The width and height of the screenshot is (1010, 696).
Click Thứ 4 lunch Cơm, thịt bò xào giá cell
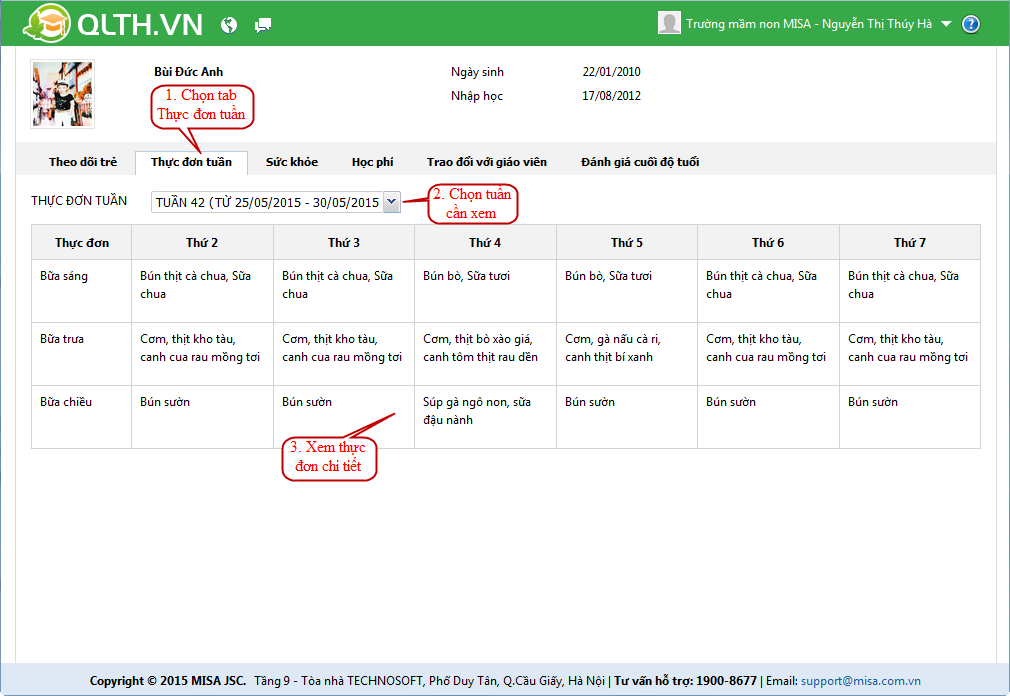point(485,354)
